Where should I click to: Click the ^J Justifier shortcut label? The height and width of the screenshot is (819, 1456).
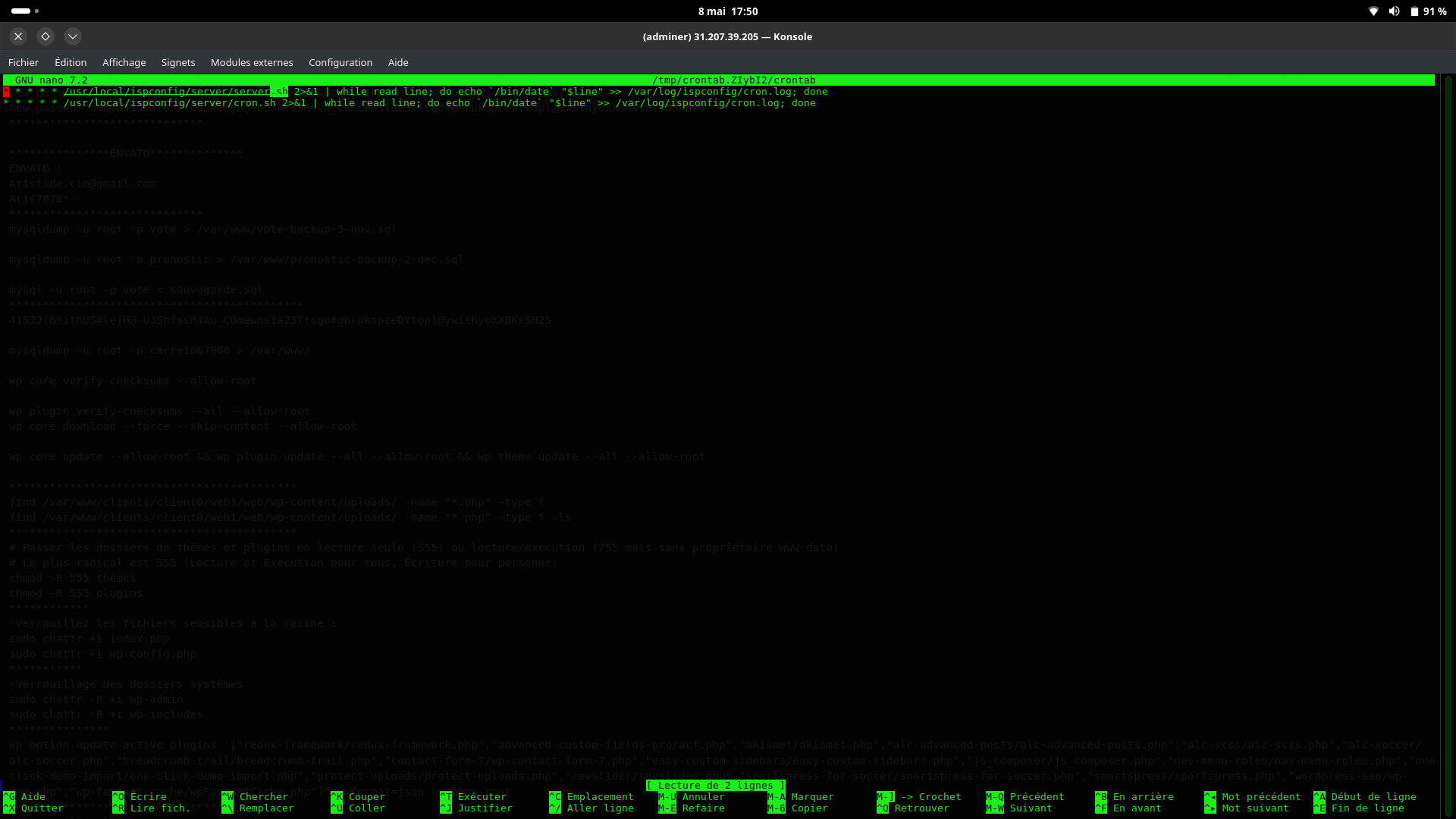pyautogui.click(x=476, y=808)
